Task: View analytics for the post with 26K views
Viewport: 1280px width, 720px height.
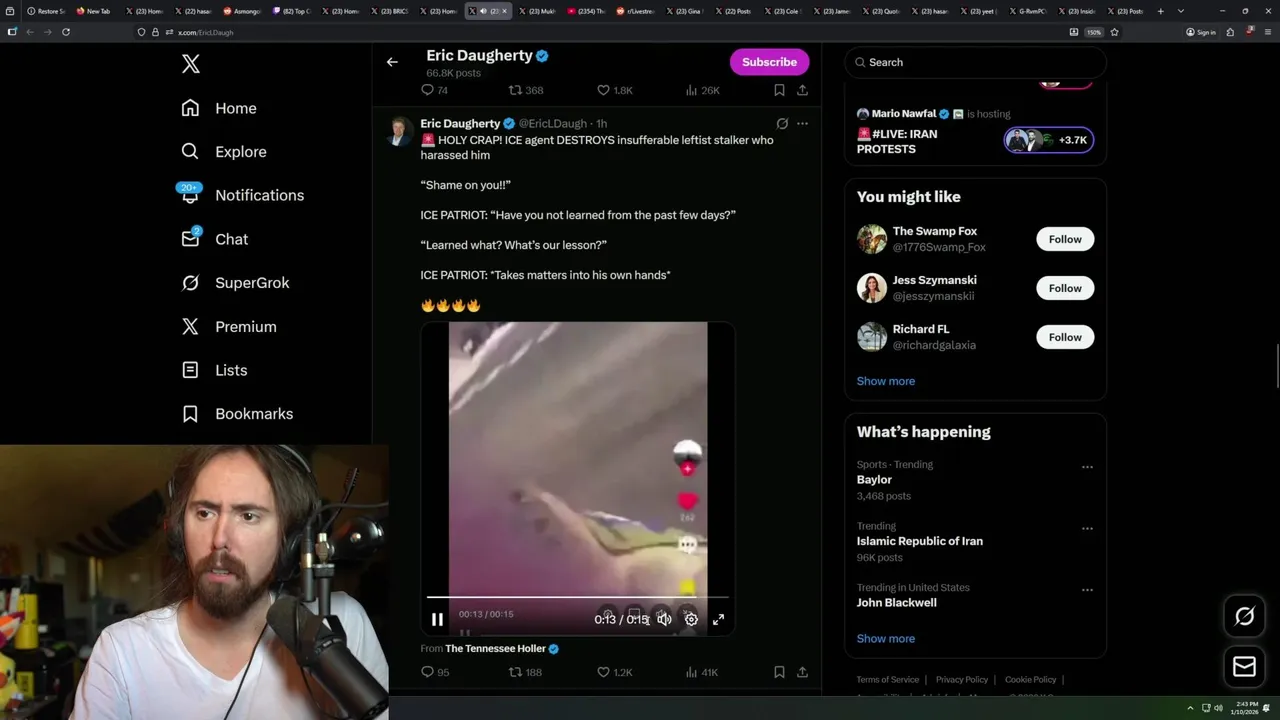Action: (702, 90)
